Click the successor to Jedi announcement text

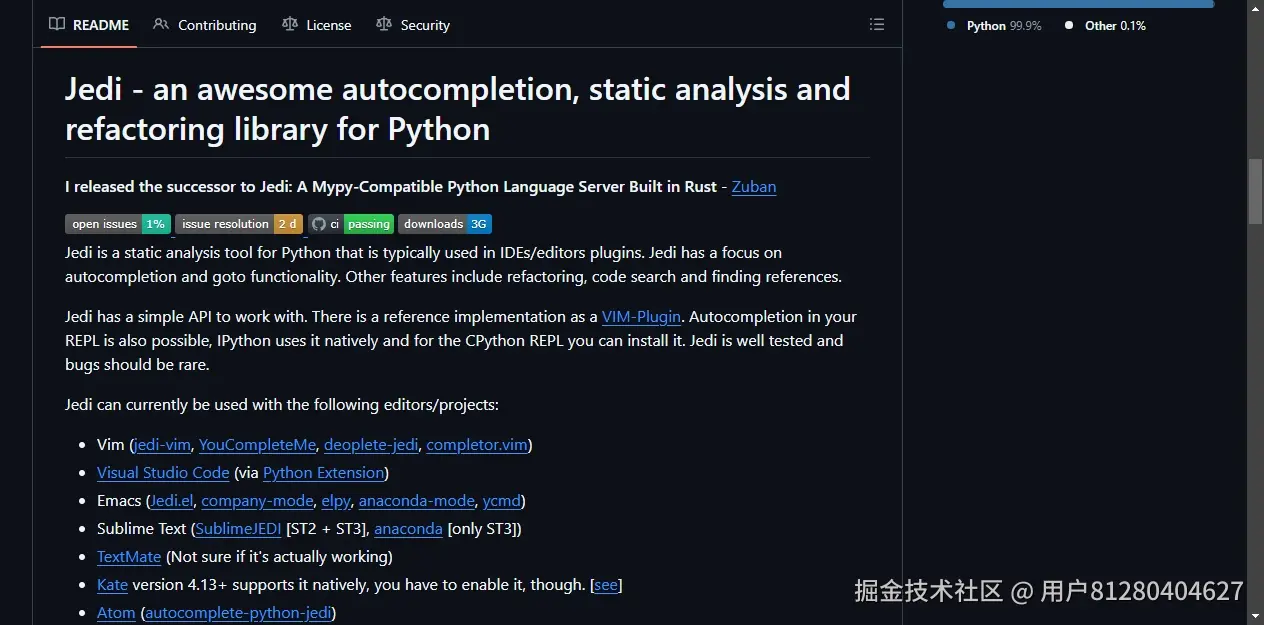pyautogui.click(x=391, y=187)
